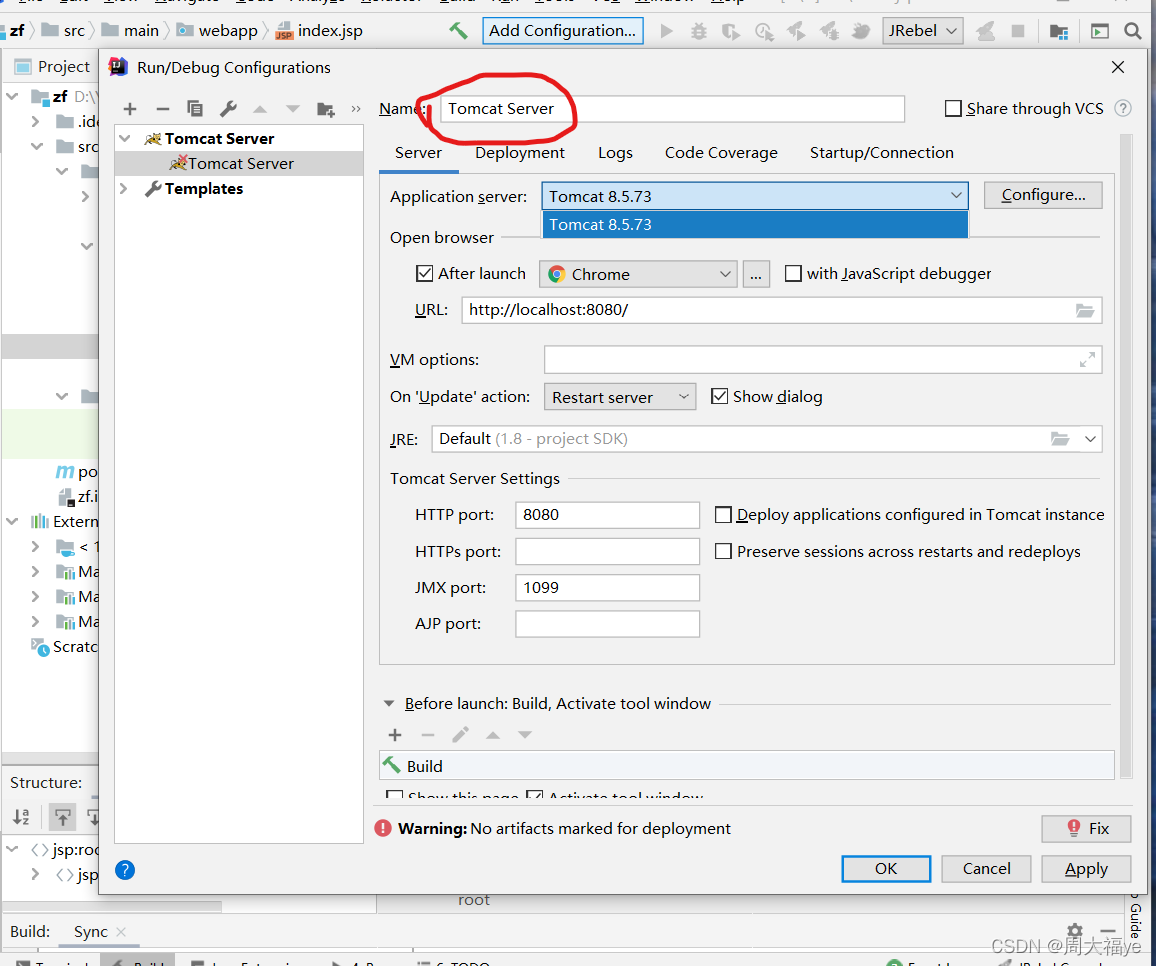Screen dimensions: 1156x966
Task: Copy the selected run configuration
Action: pos(195,109)
